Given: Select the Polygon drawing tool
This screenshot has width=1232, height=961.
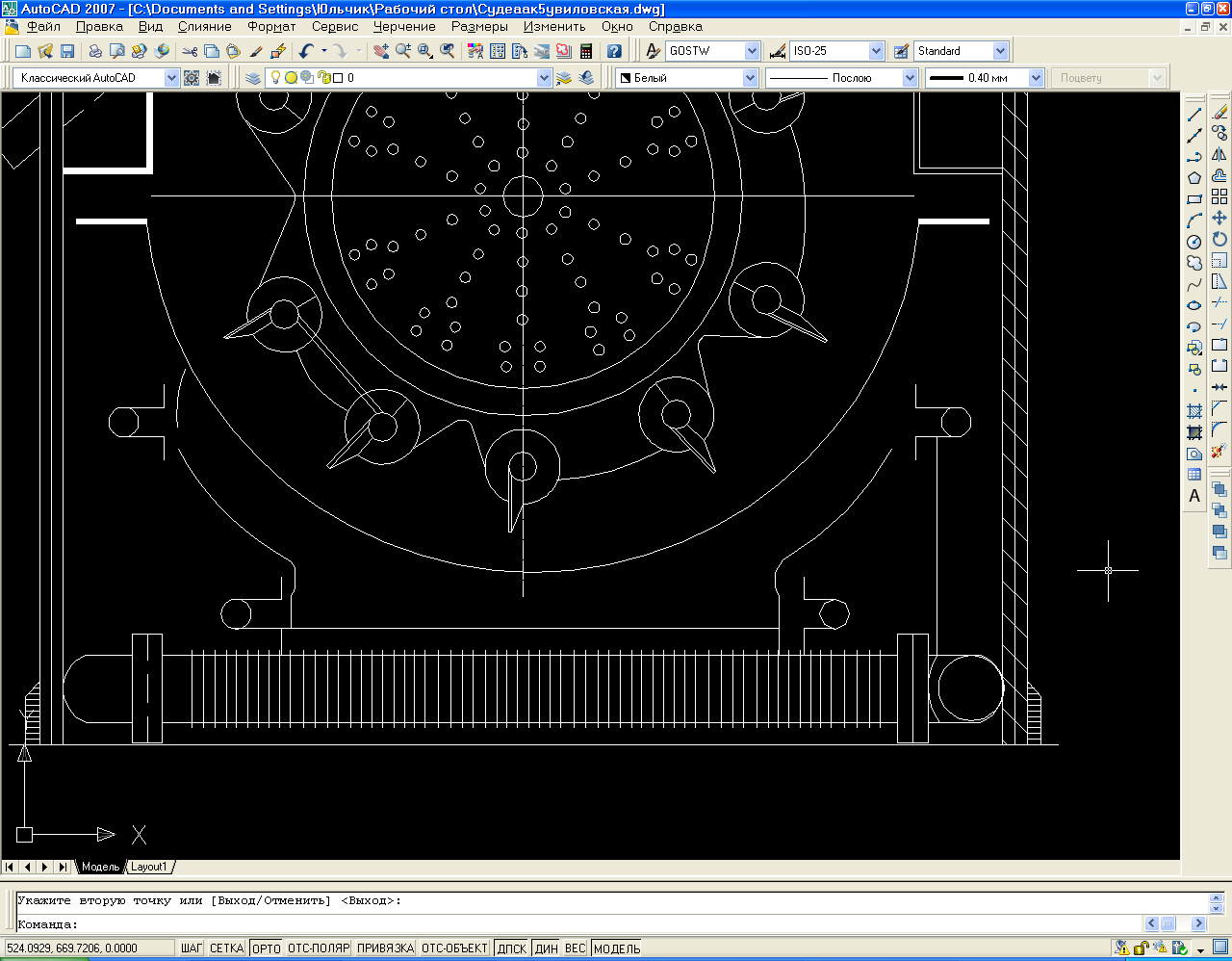Looking at the screenshot, I should click(1194, 178).
